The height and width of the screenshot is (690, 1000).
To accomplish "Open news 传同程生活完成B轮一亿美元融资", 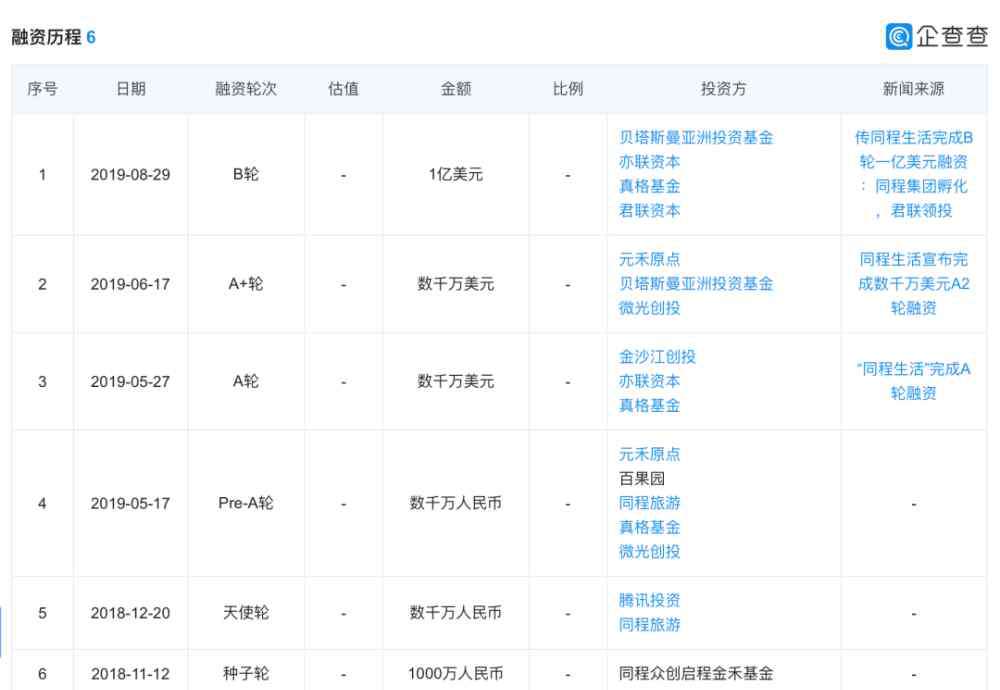I will [913, 174].
